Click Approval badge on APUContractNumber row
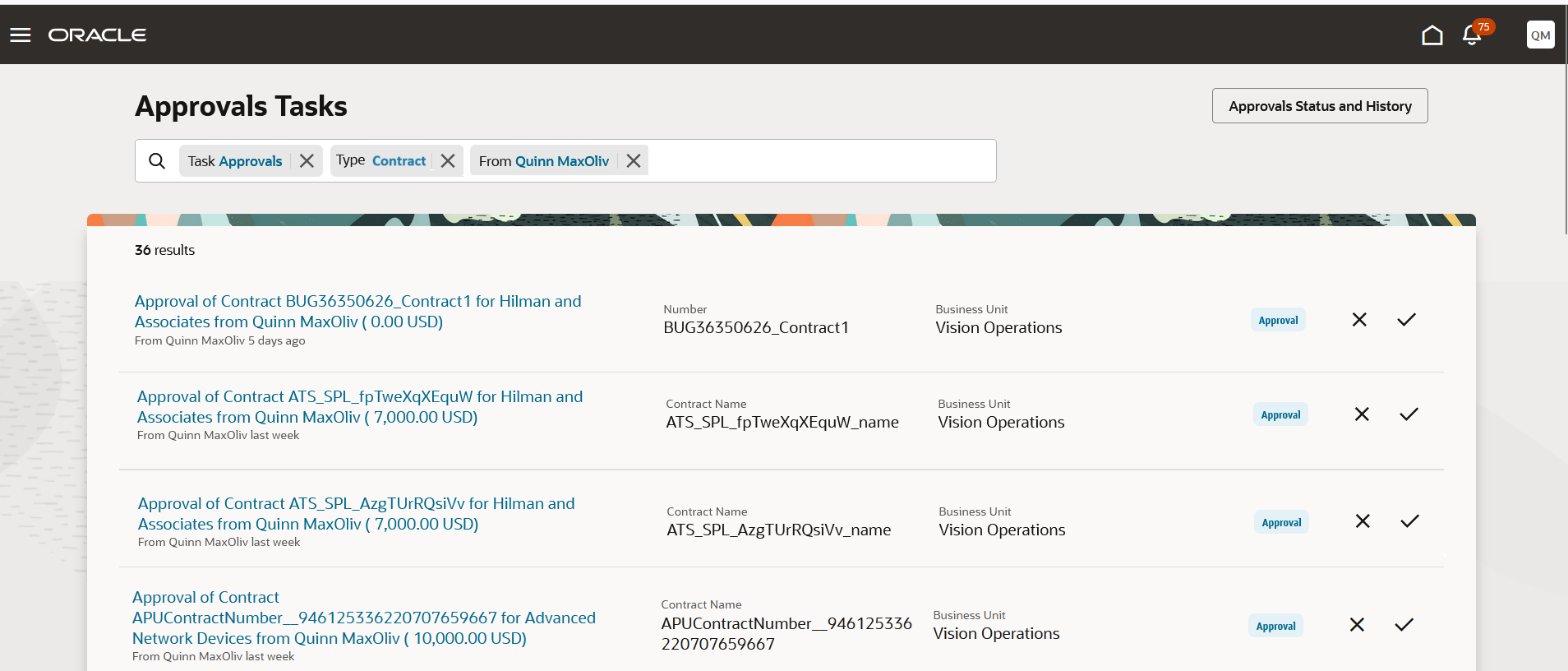 coord(1275,626)
